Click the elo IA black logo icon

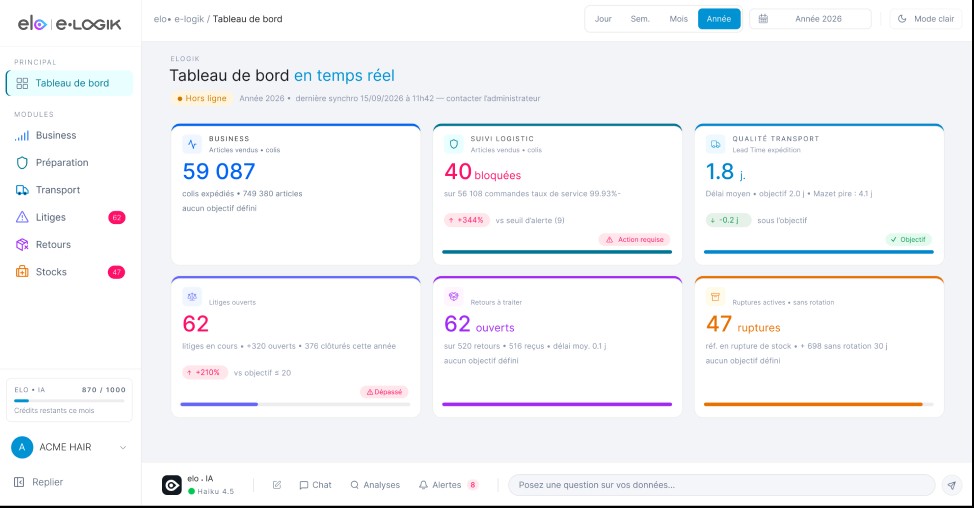[171, 485]
